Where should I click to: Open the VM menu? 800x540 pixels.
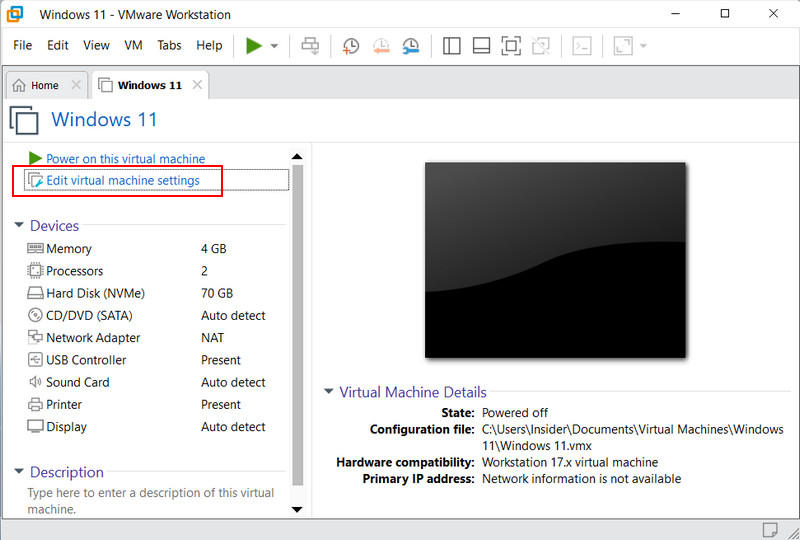133,45
